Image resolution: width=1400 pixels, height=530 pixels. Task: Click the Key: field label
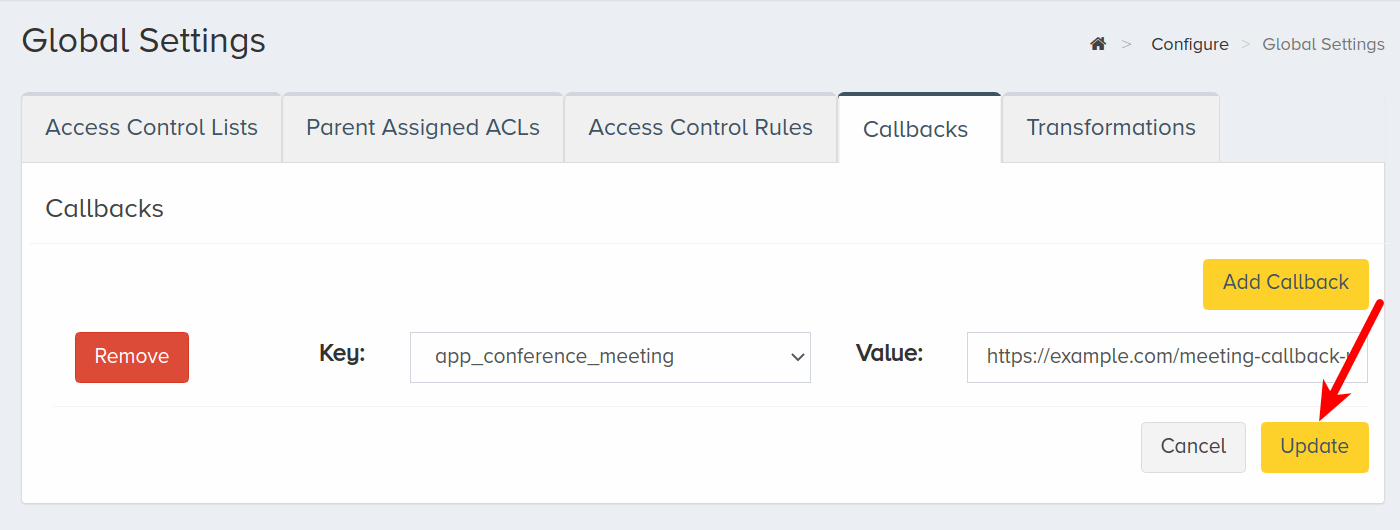(x=342, y=353)
